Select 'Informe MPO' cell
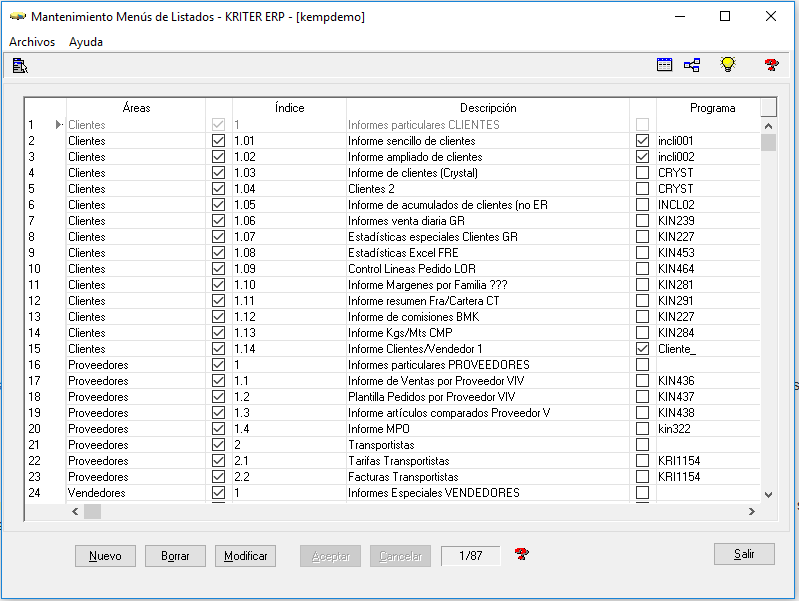 (488, 429)
